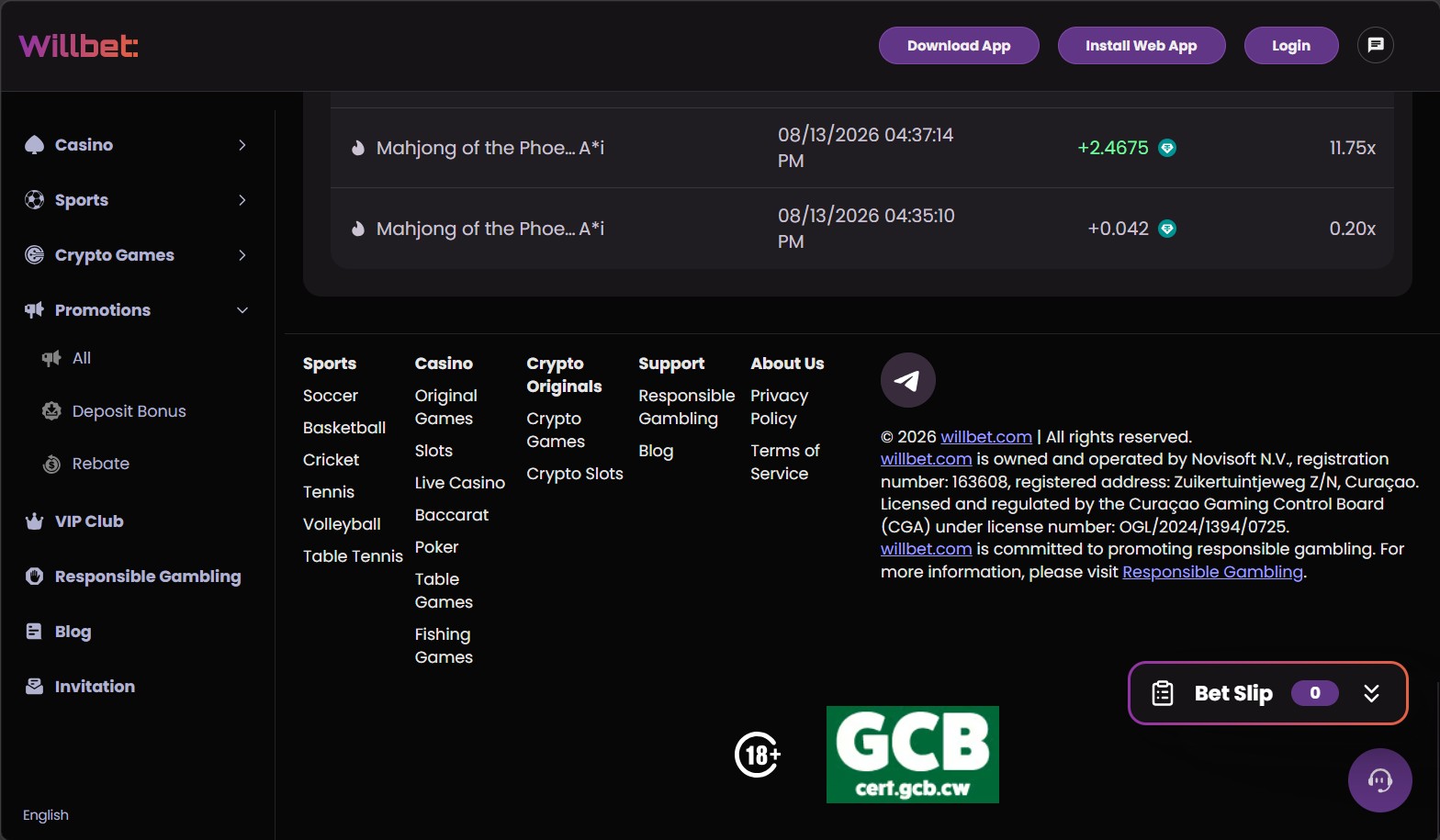Viewport: 1440px width, 840px height.
Task: Open the Terms of Service footer link
Action: (785, 462)
